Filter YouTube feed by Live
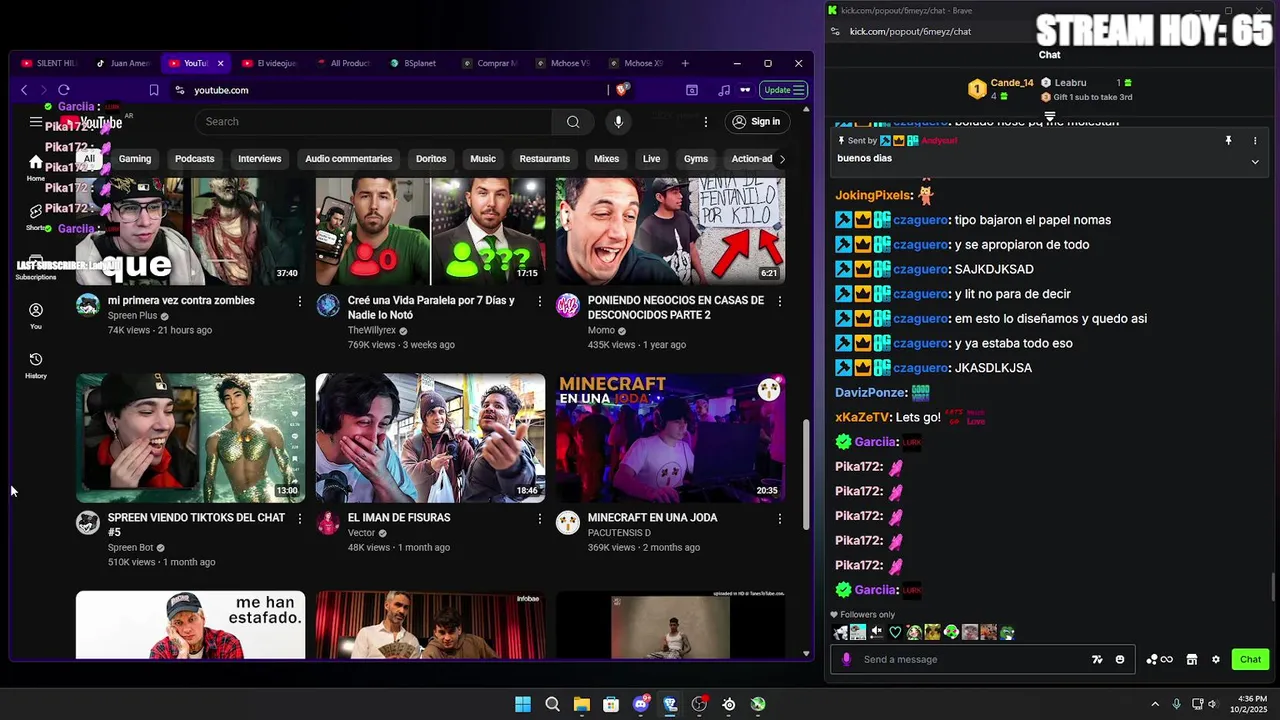 [651, 159]
